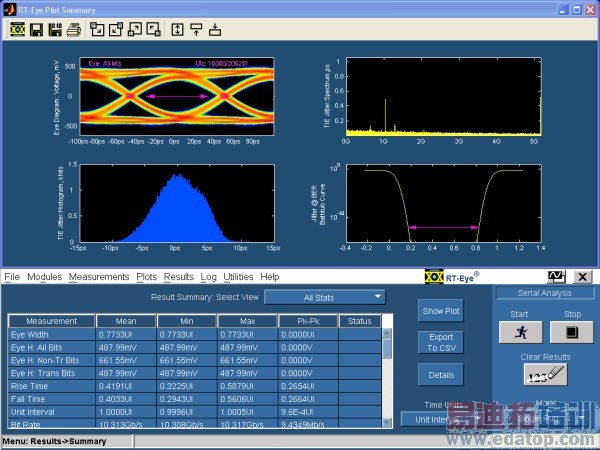
Task: Expand the All Stats view dropdown
Action: pos(325,296)
